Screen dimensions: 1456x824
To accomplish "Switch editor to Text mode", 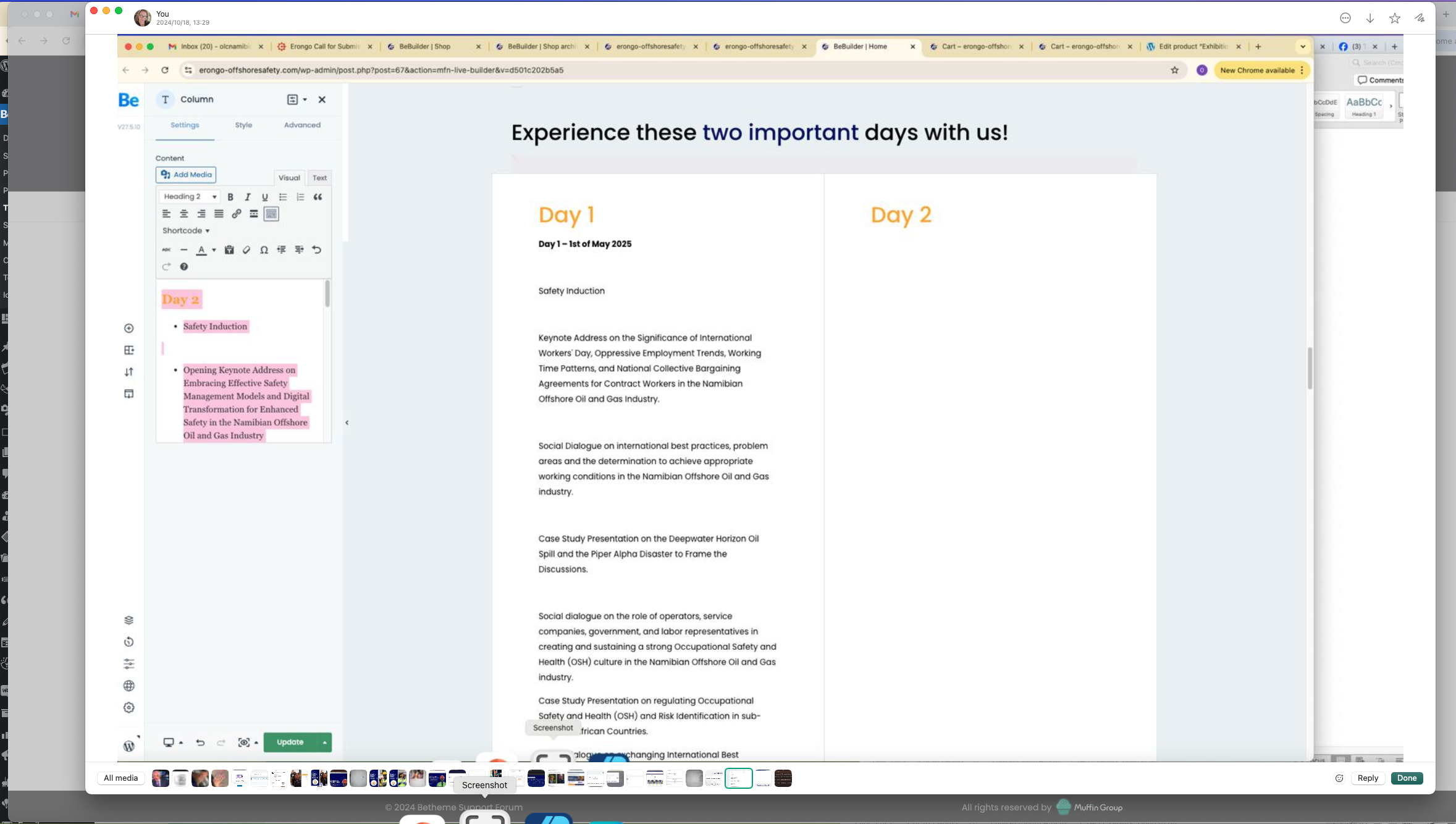I will click(x=319, y=178).
